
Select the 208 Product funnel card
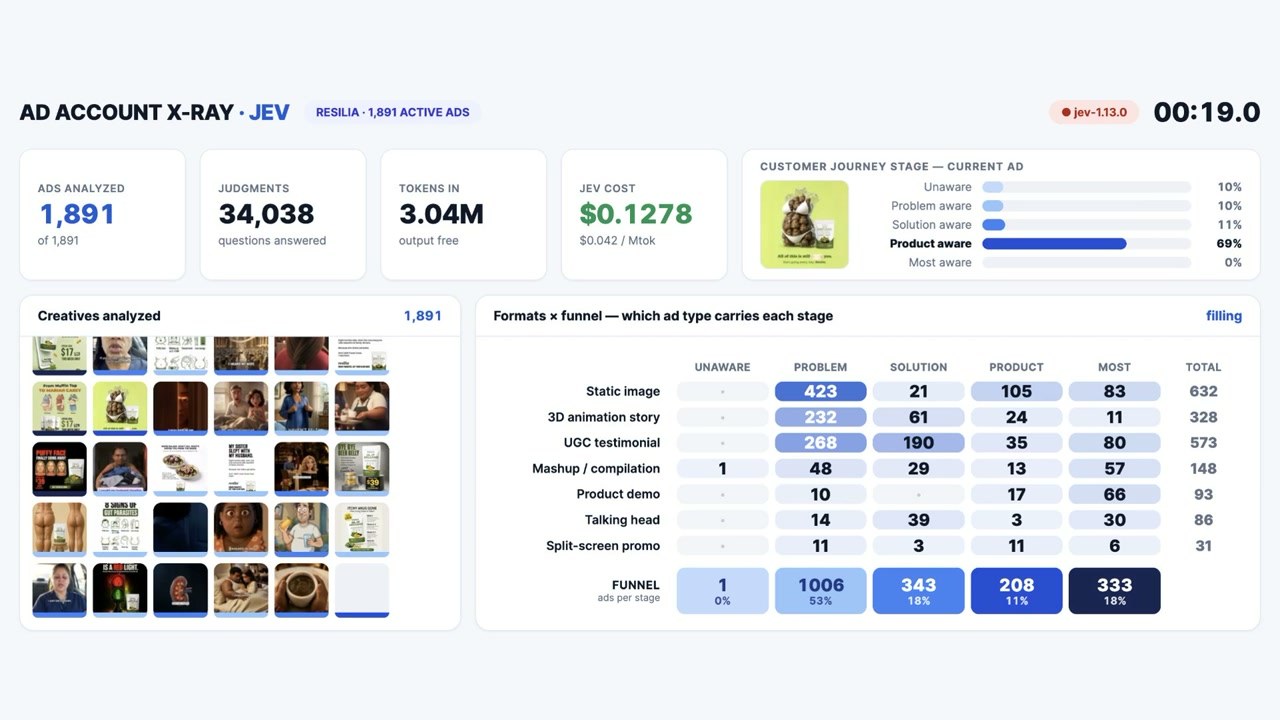pyautogui.click(x=1016, y=591)
